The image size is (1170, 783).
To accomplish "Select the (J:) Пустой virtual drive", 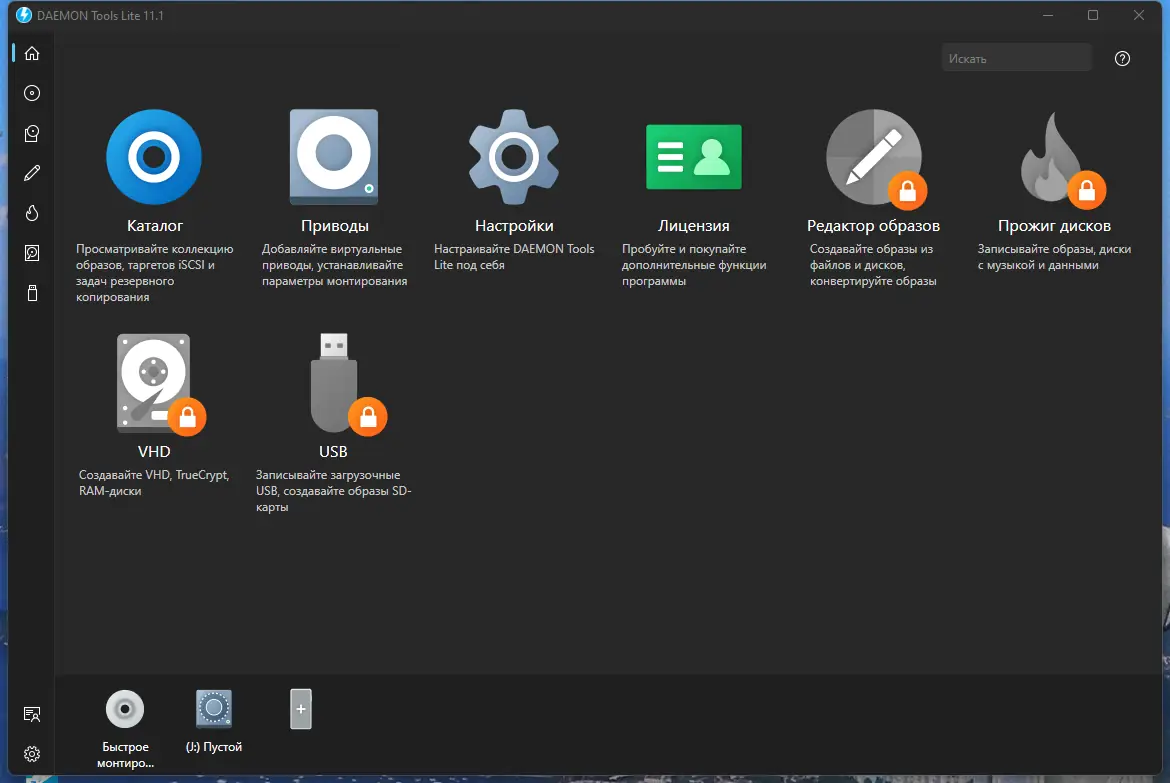I will point(214,708).
